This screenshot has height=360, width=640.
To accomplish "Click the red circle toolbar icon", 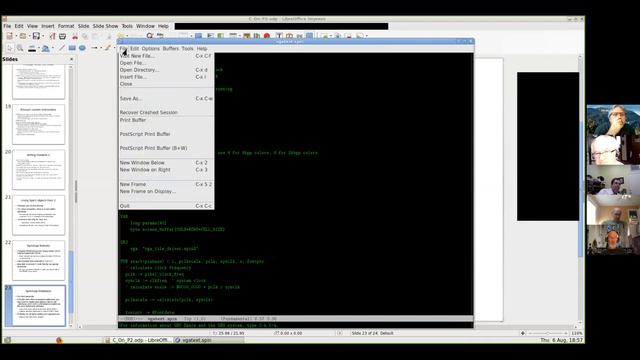I will pos(267,36).
